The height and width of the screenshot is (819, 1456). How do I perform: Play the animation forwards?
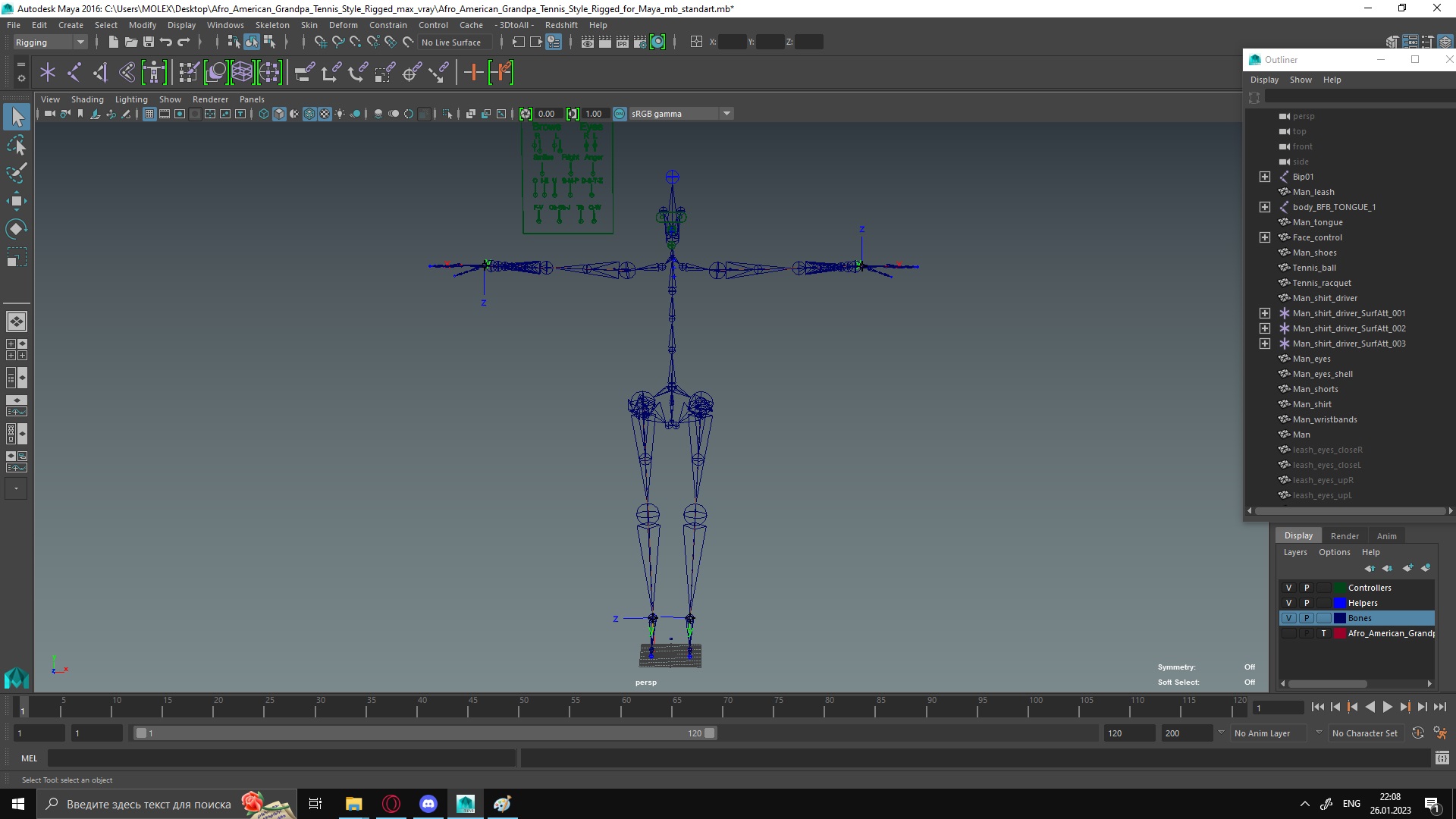click(x=1387, y=707)
